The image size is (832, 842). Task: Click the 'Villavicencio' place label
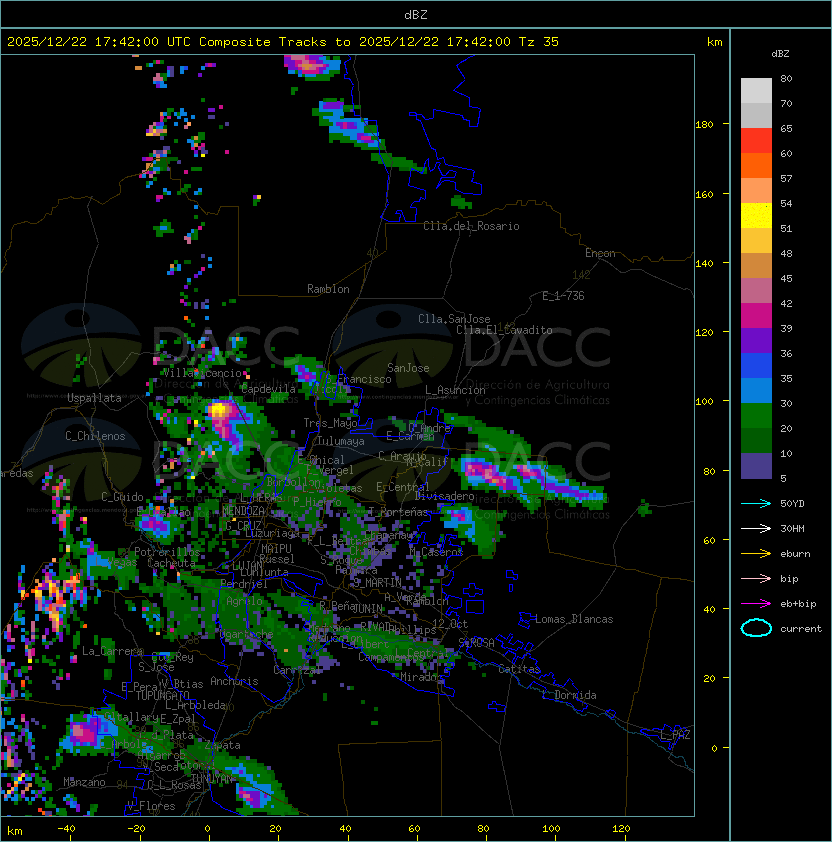tap(202, 373)
